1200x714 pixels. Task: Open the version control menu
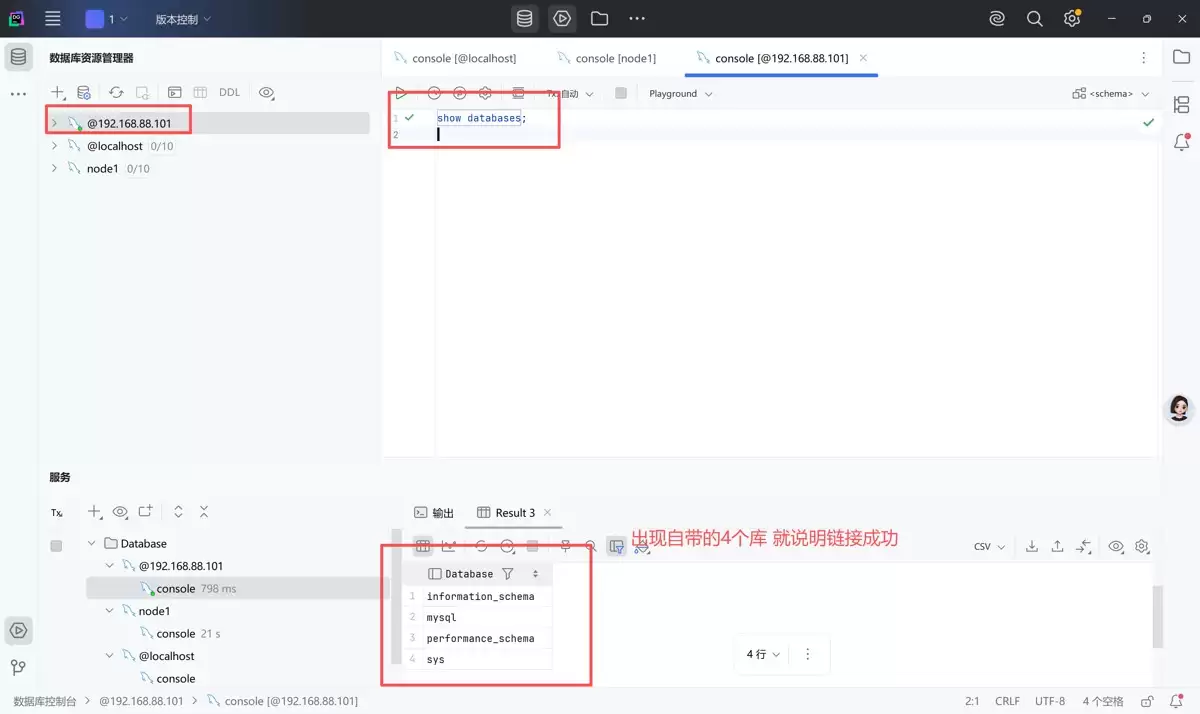(183, 19)
